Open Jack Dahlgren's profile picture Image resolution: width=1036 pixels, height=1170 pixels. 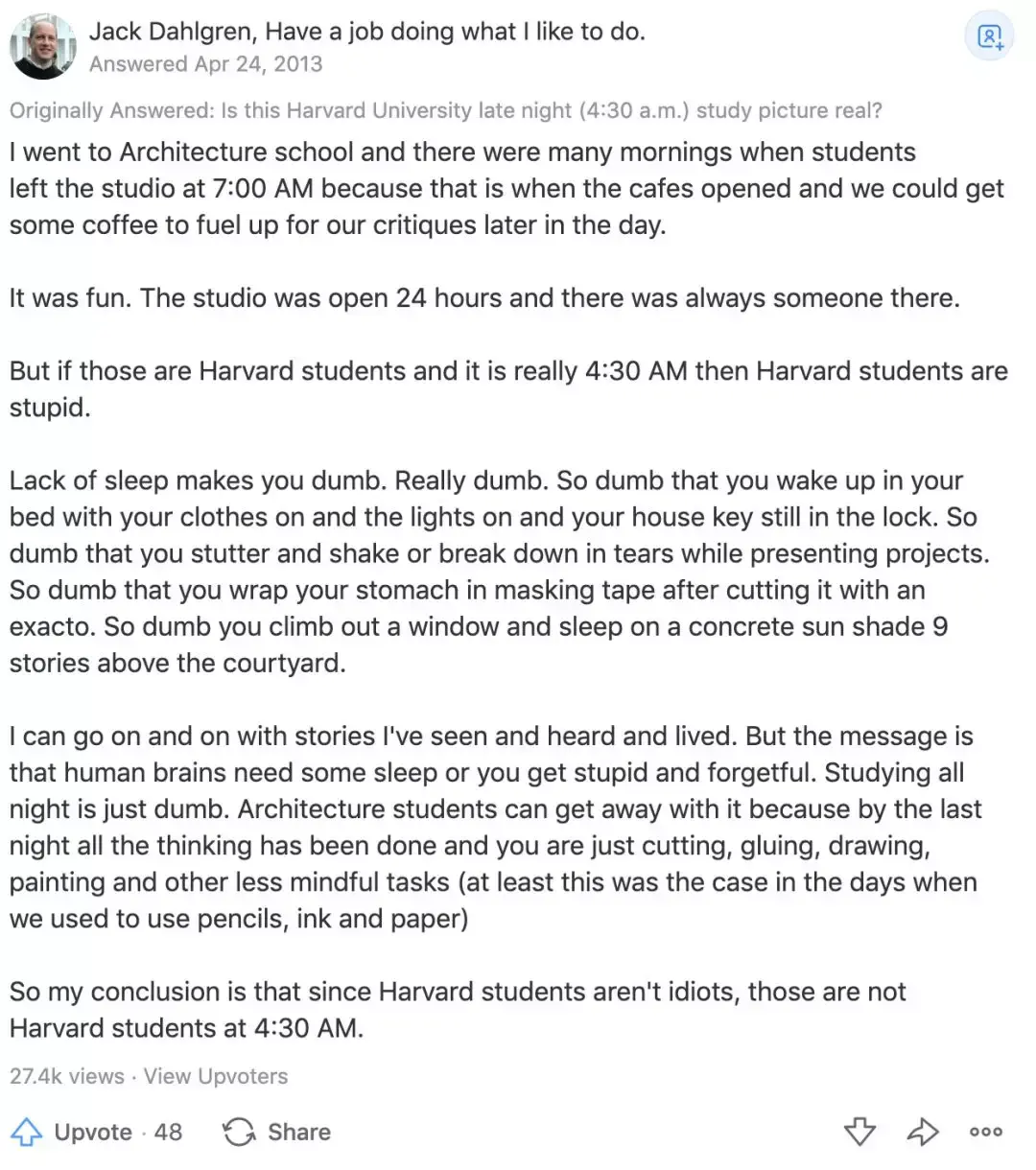42,46
